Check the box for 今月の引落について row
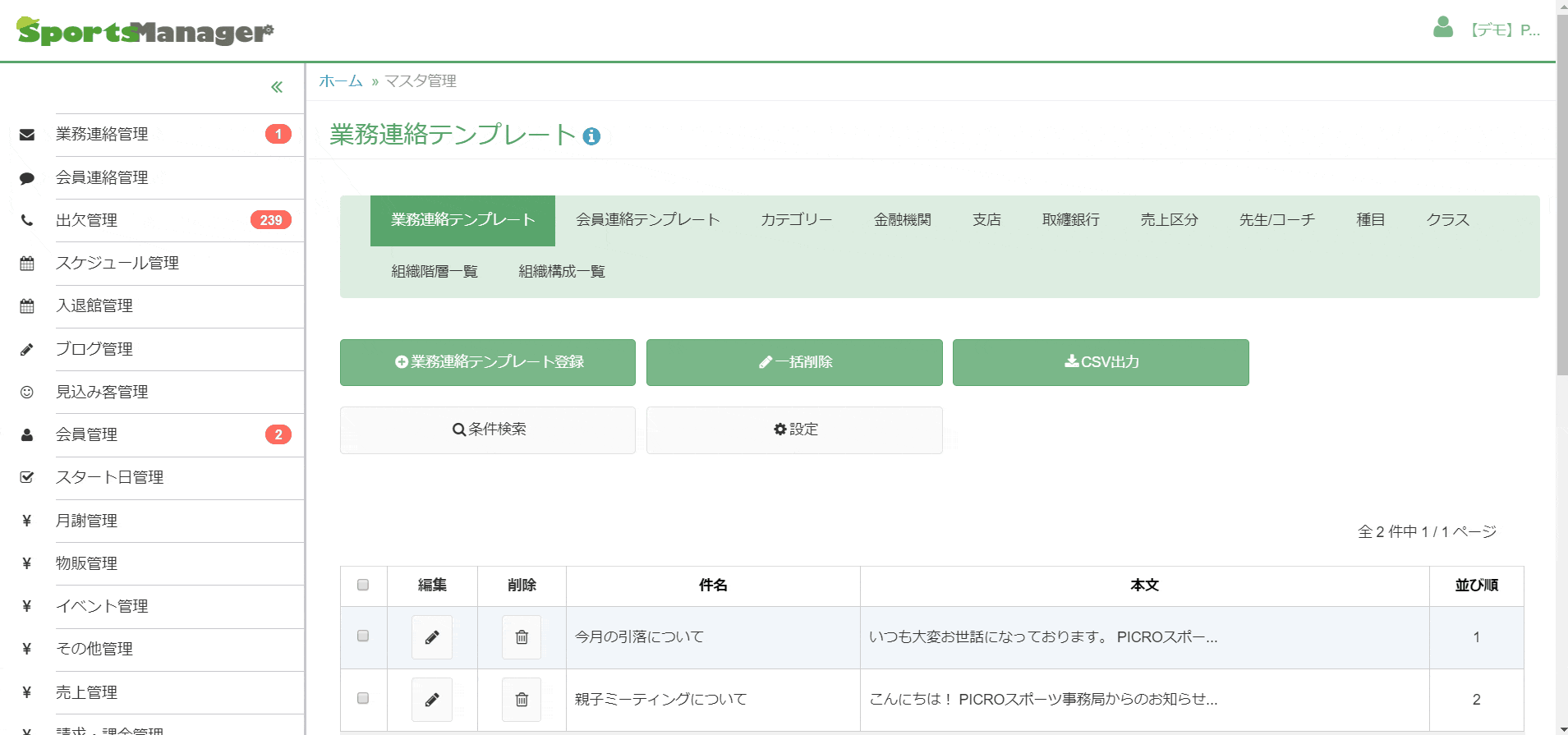 click(363, 636)
